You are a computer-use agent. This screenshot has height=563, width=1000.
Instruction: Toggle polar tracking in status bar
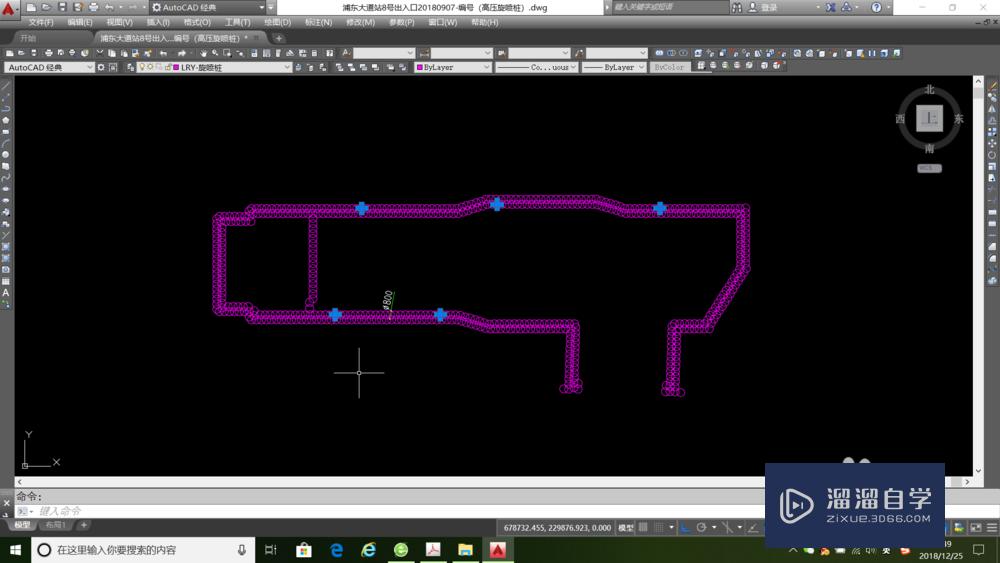[x=701, y=527]
